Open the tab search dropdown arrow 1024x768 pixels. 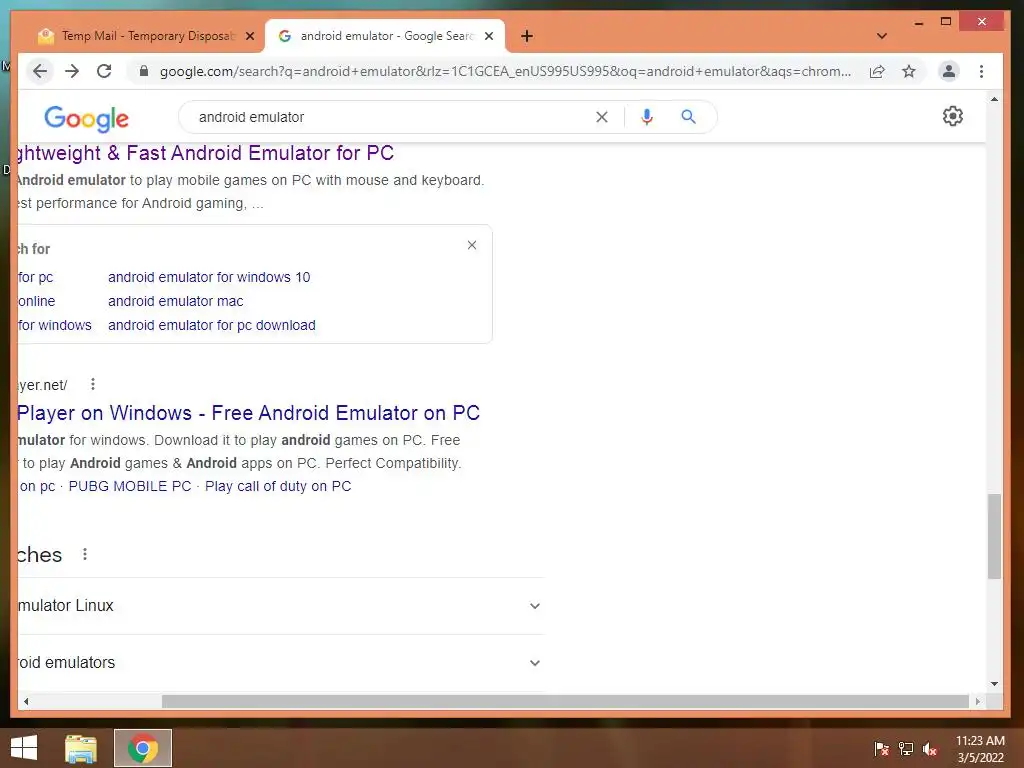click(x=882, y=36)
